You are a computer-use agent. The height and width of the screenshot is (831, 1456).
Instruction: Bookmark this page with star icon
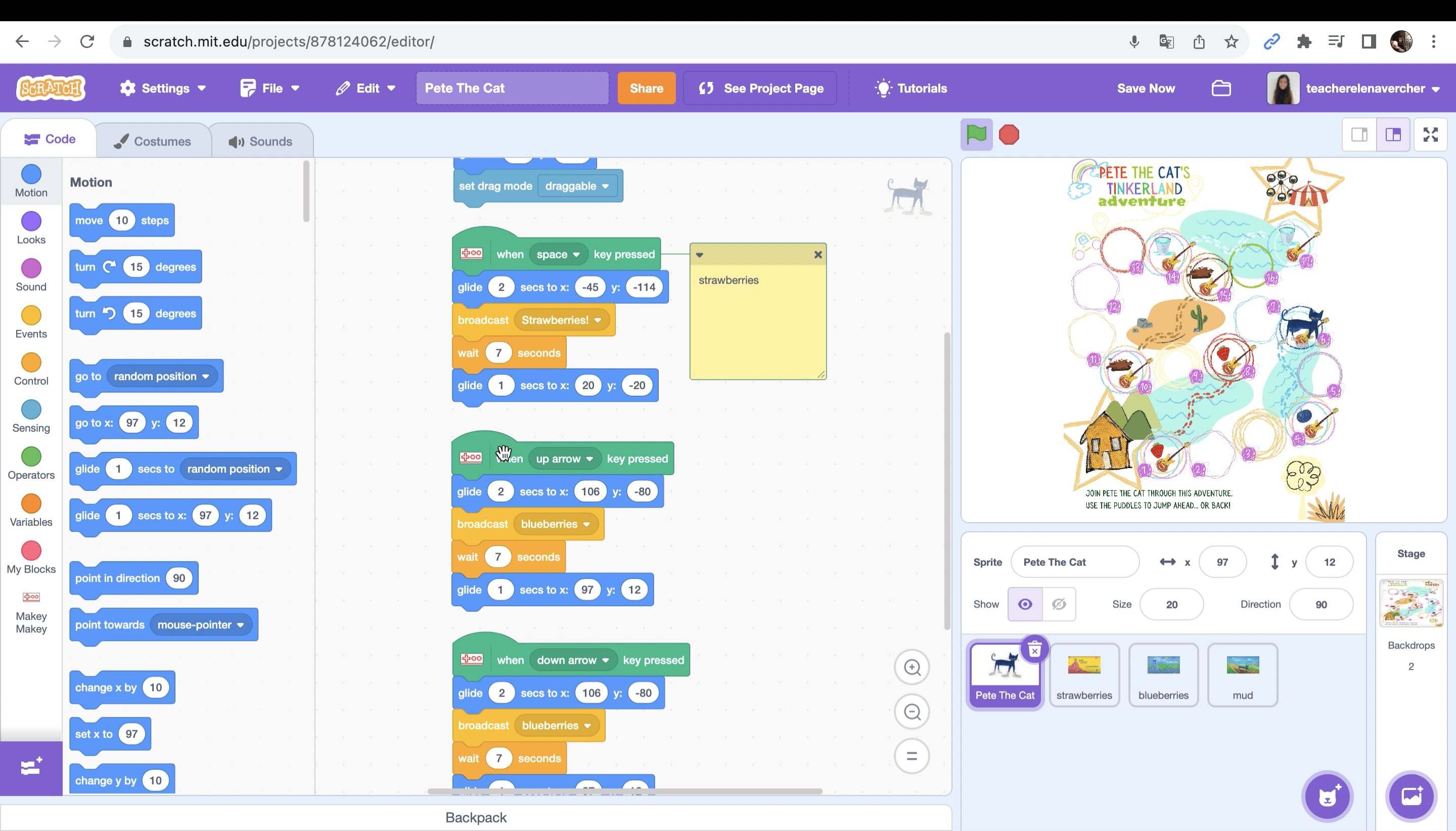pos(1231,41)
